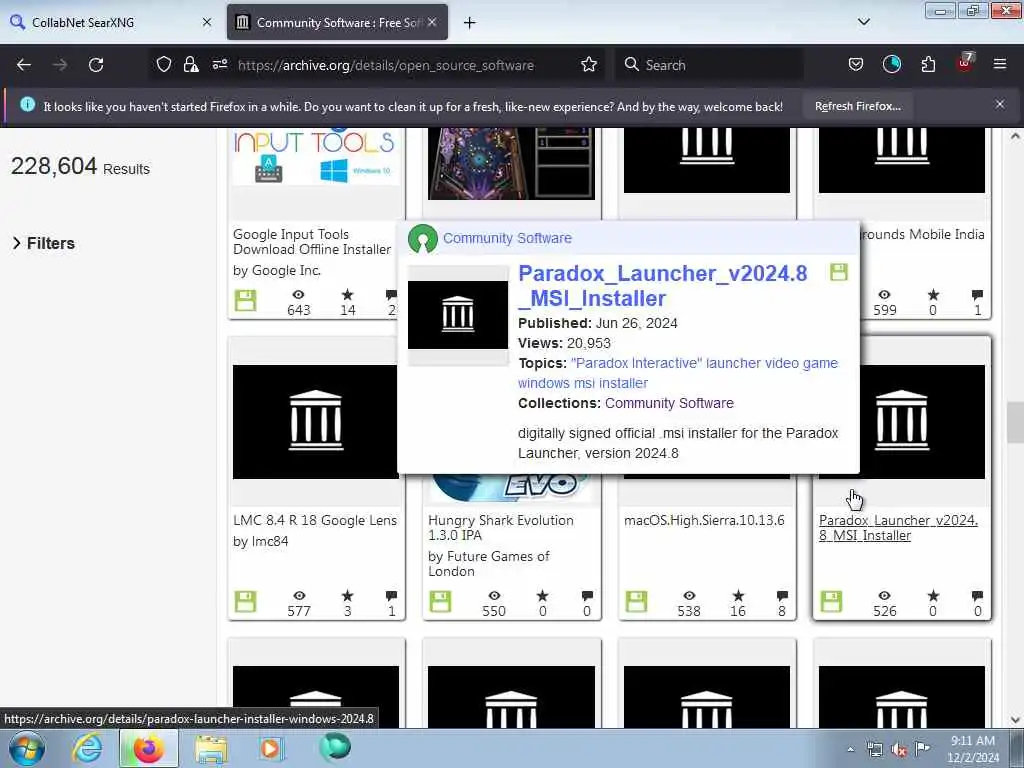Image resolution: width=1024 pixels, height=768 pixels.
Task: Click the scrollbar down arrow
Action: (x=1014, y=720)
